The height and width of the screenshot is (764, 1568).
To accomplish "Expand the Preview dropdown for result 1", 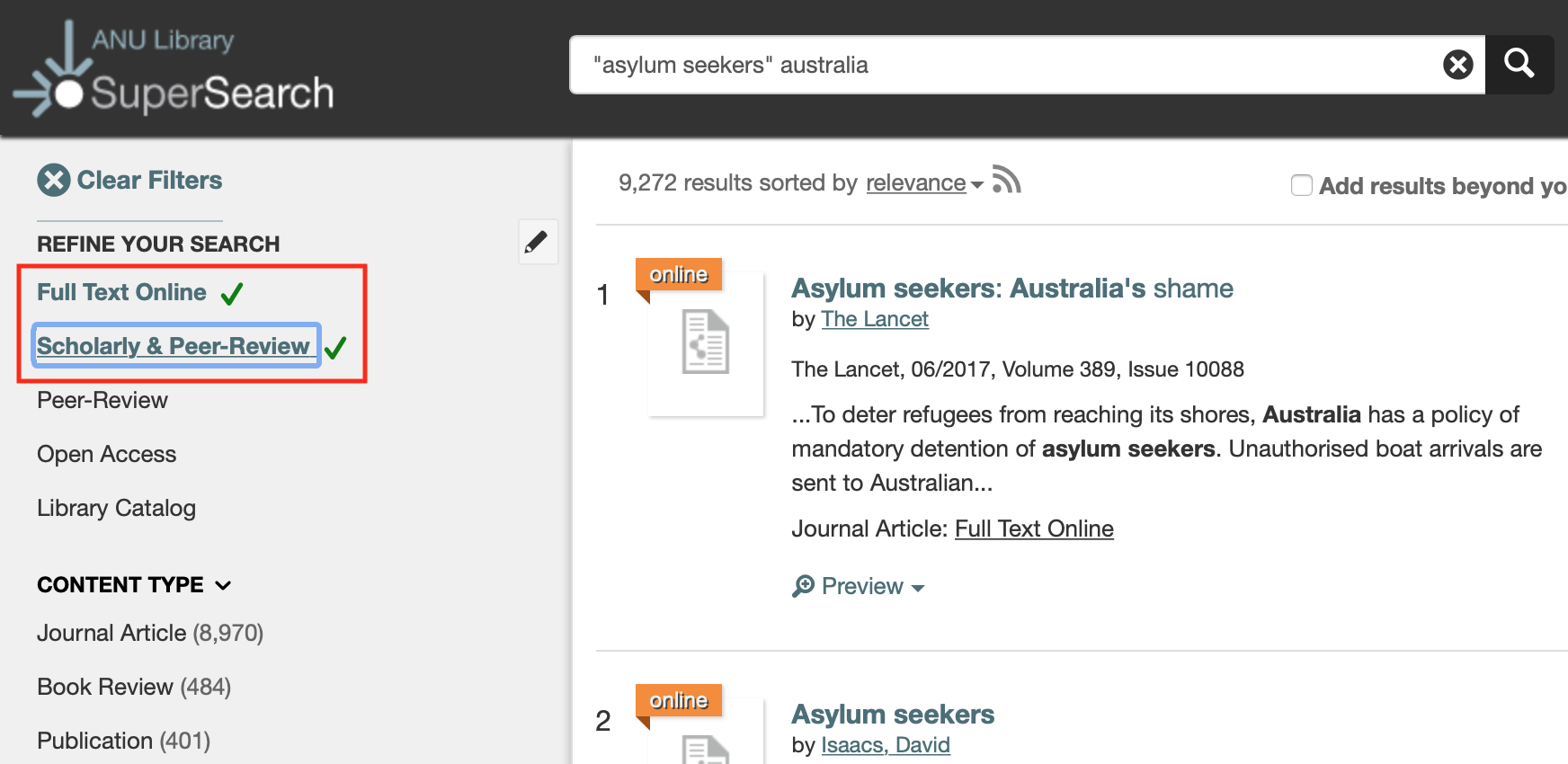I will click(872, 587).
